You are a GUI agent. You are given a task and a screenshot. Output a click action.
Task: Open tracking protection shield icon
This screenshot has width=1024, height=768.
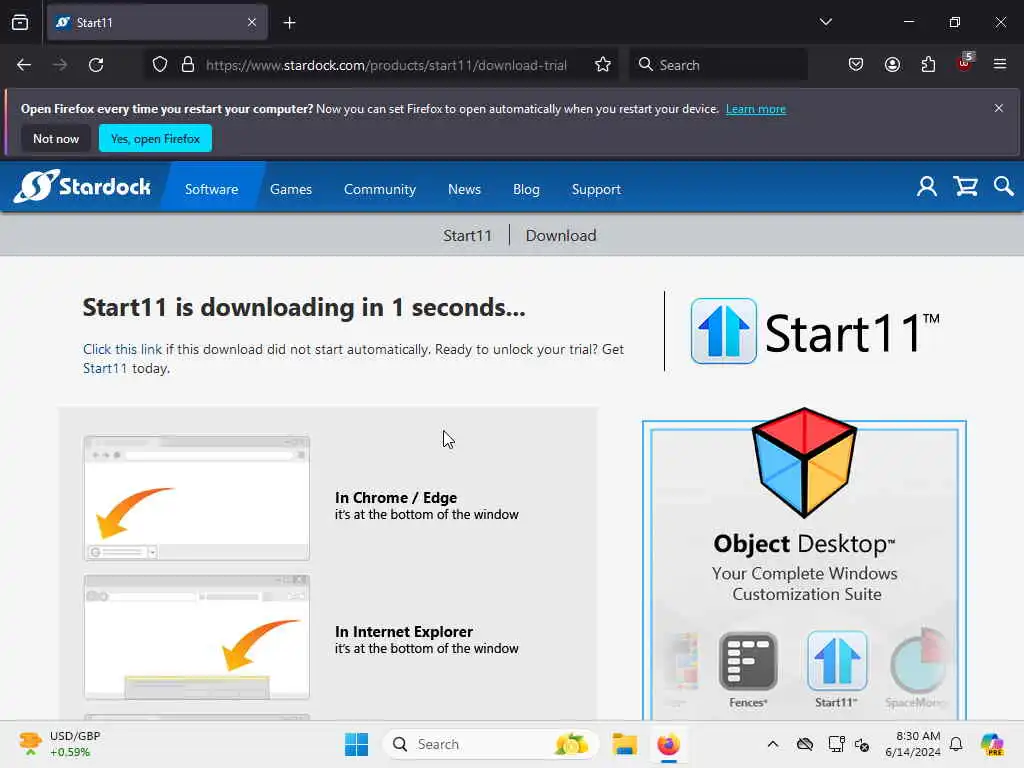160,65
